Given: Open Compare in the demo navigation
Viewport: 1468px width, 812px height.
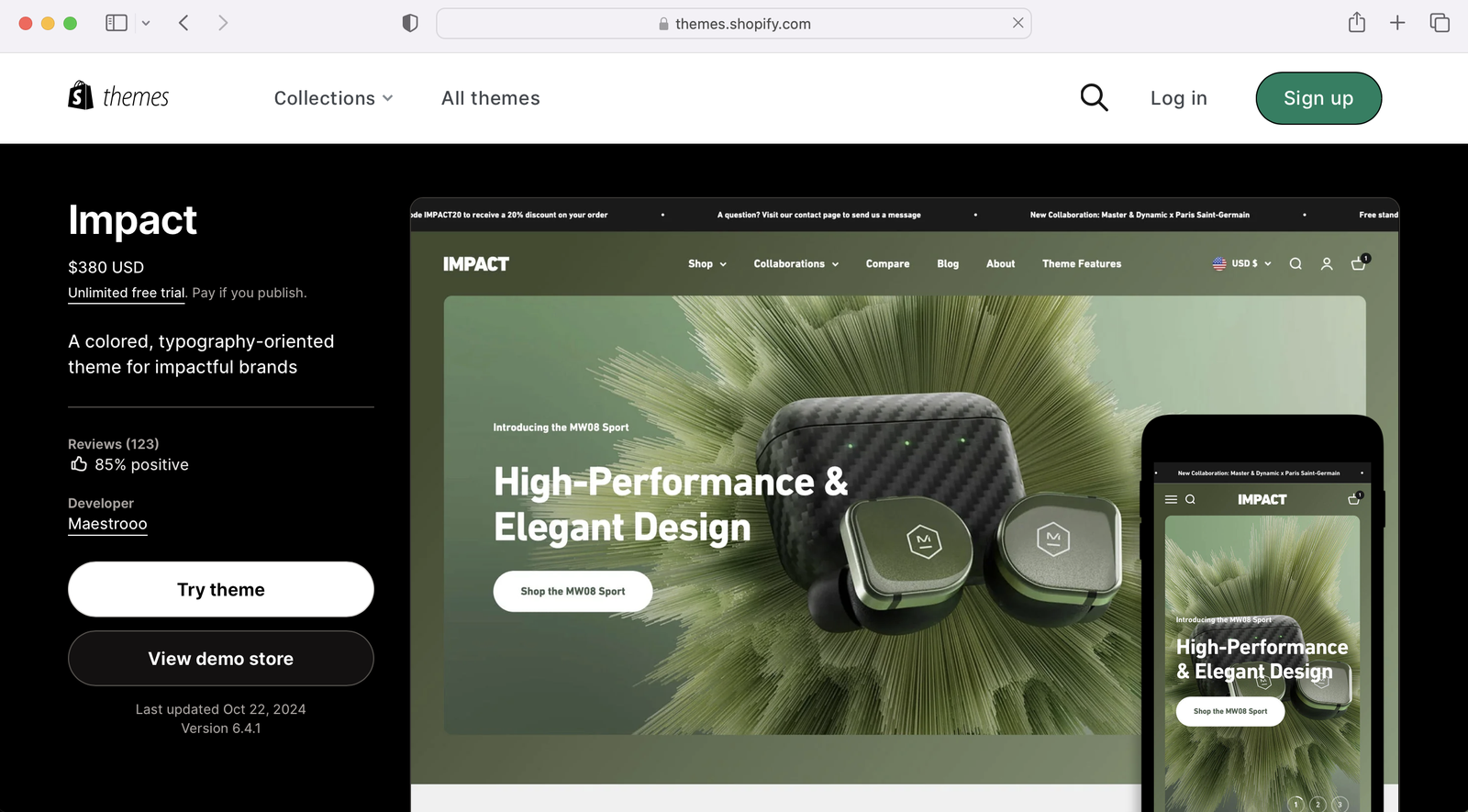Looking at the screenshot, I should [x=887, y=264].
